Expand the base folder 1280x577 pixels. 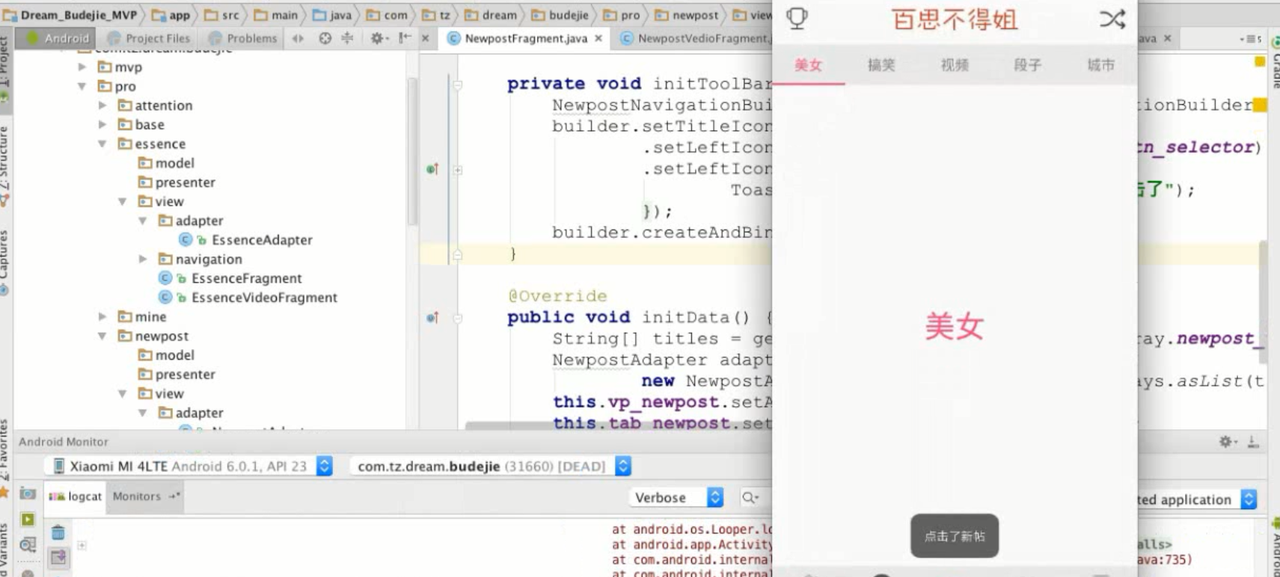click(102, 124)
